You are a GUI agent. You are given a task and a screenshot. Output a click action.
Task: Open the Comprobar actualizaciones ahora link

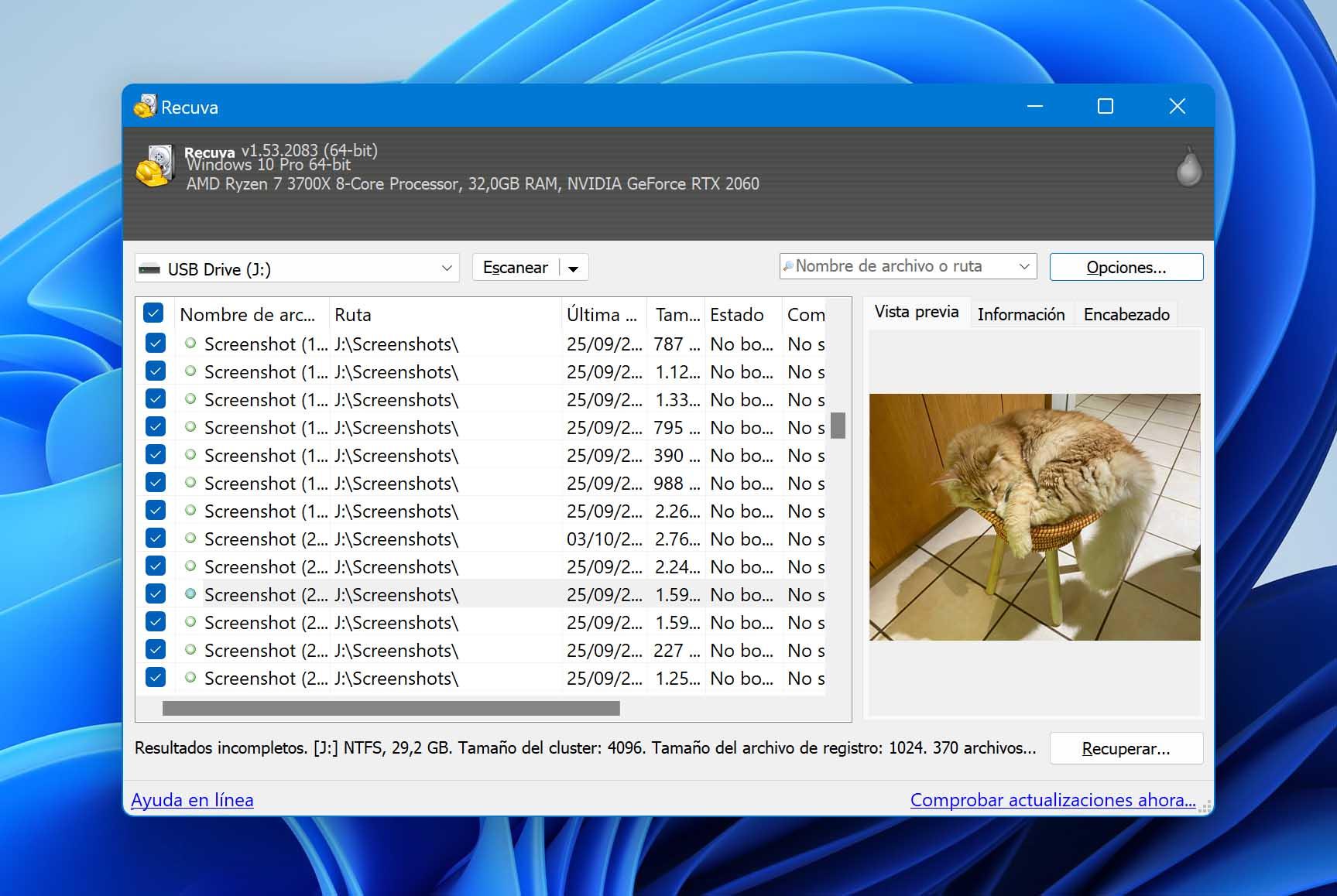click(1053, 800)
